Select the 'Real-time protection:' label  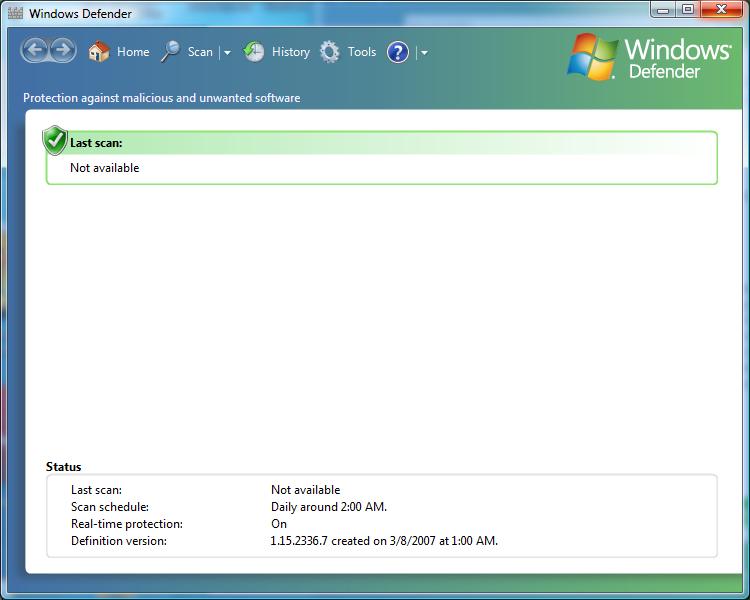click(x=127, y=524)
